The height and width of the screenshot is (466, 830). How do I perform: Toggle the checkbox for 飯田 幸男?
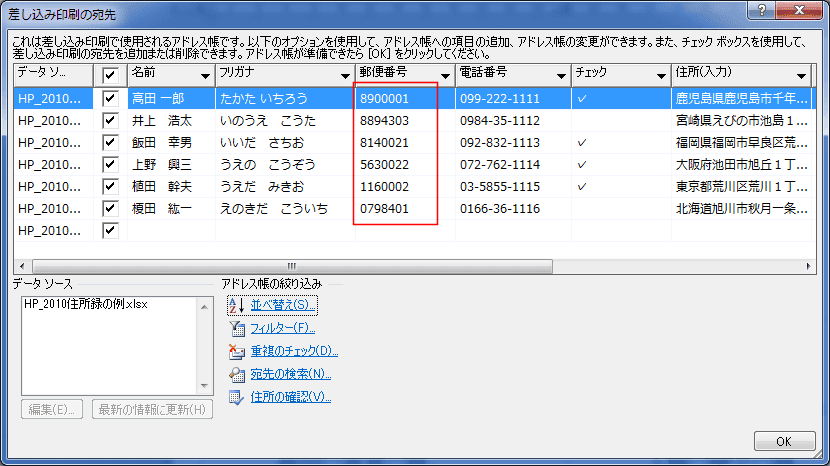point(110,142)
